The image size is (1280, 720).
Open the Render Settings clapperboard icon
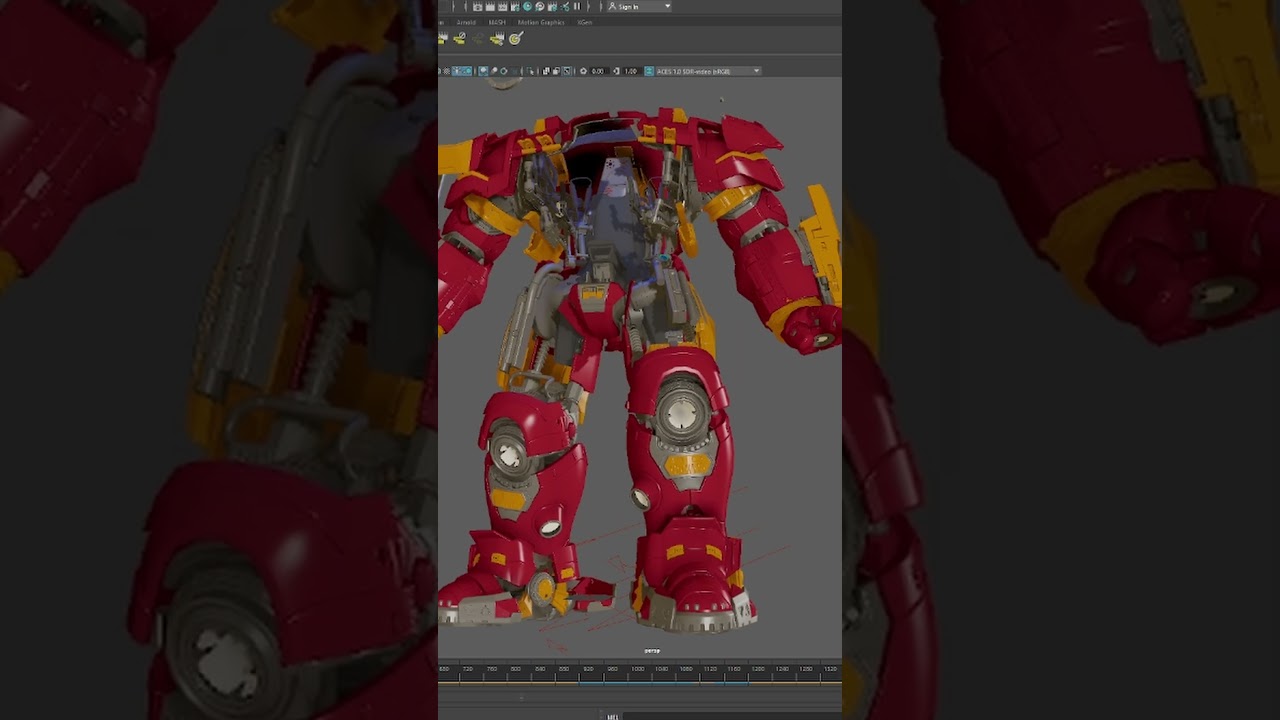coord(514,7)
